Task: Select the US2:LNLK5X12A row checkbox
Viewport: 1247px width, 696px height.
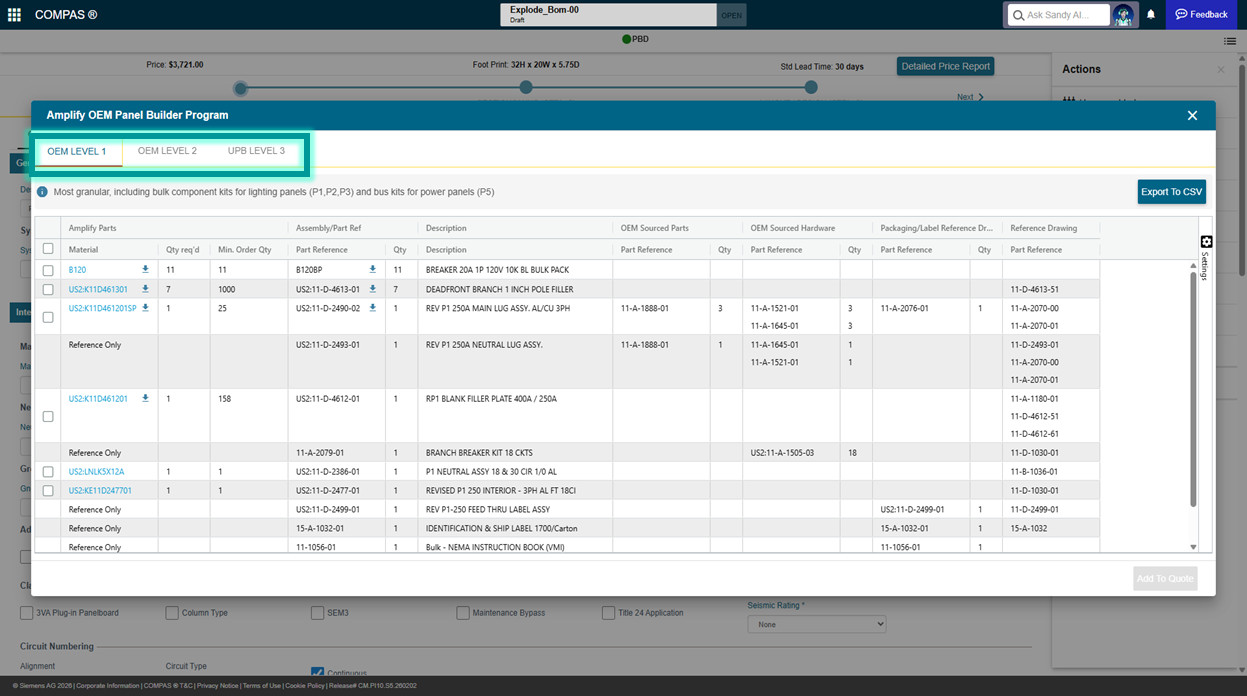Action: tap(48, 472)
